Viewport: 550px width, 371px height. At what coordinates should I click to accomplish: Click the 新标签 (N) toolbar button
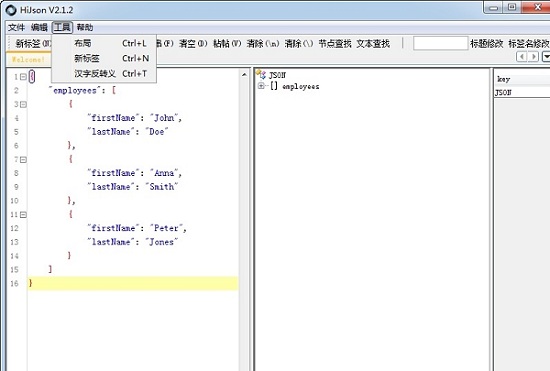33,43
